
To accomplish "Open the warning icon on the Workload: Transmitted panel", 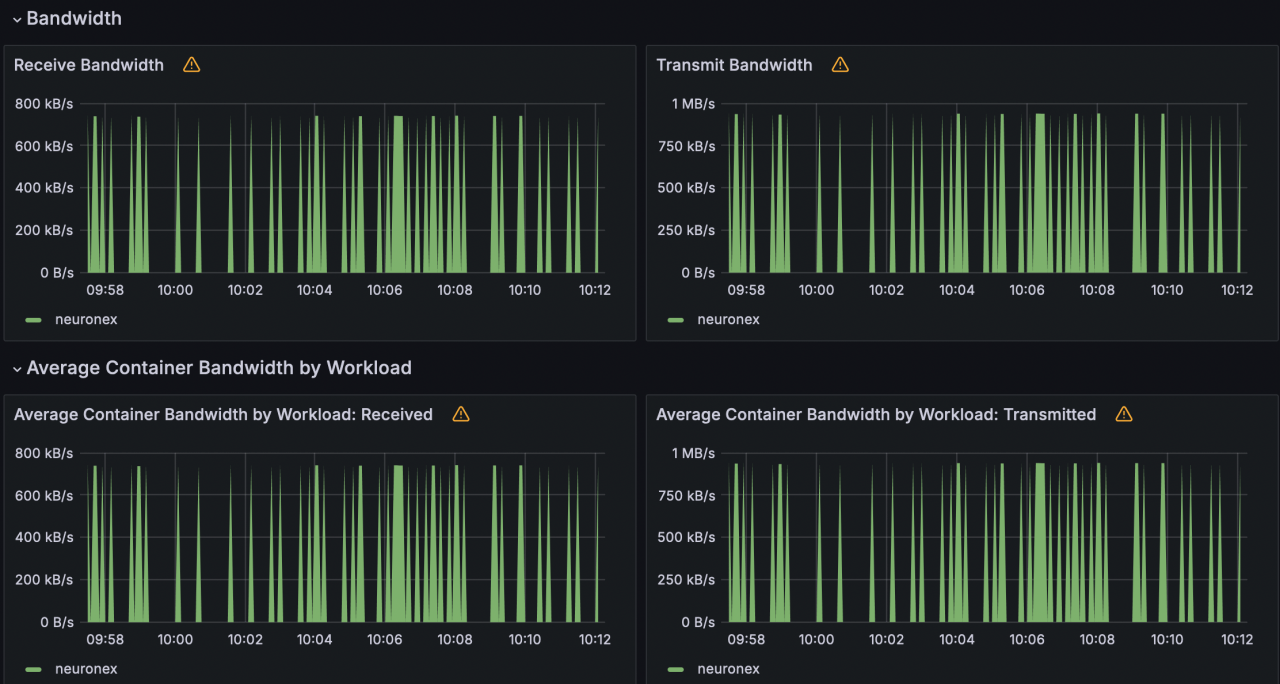I will (x=1124, y=414).
